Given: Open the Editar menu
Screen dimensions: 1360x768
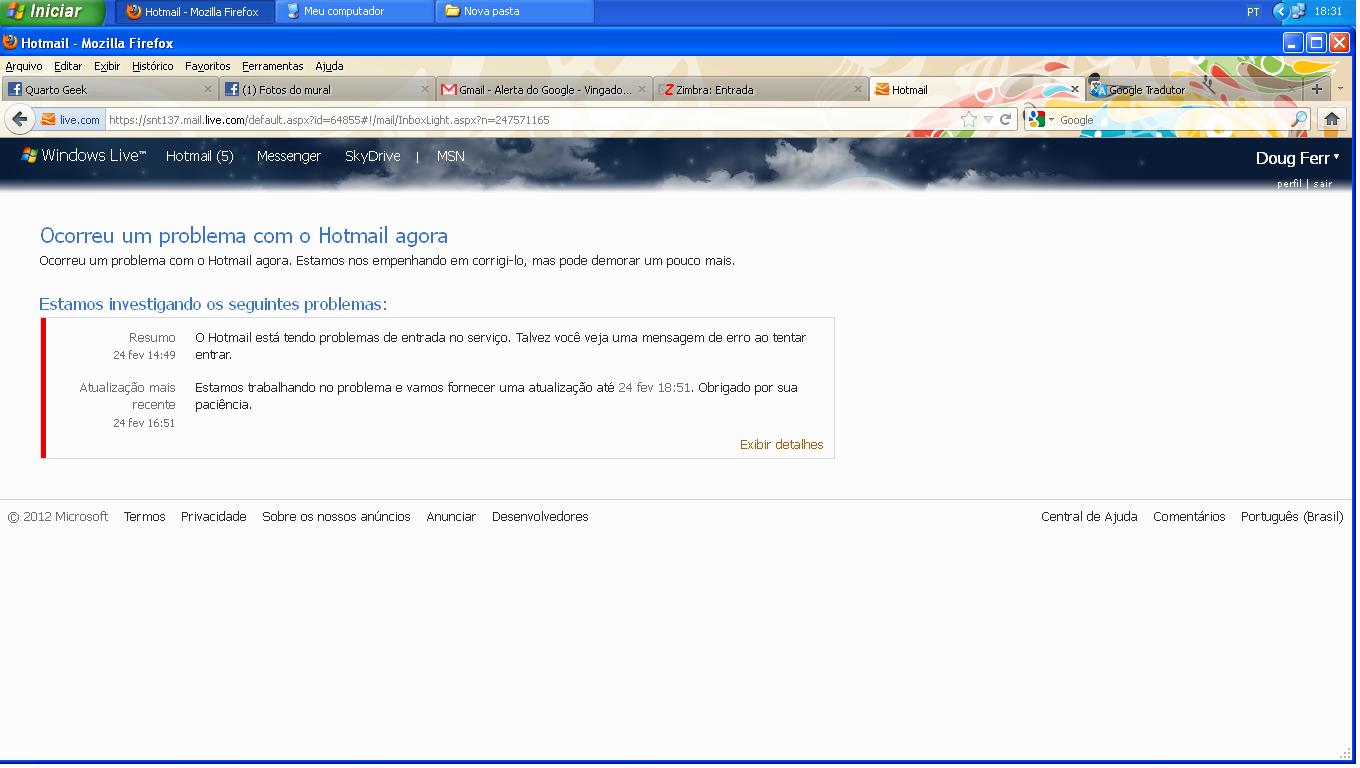Looking at the screenshot, I should click(68, 66).
